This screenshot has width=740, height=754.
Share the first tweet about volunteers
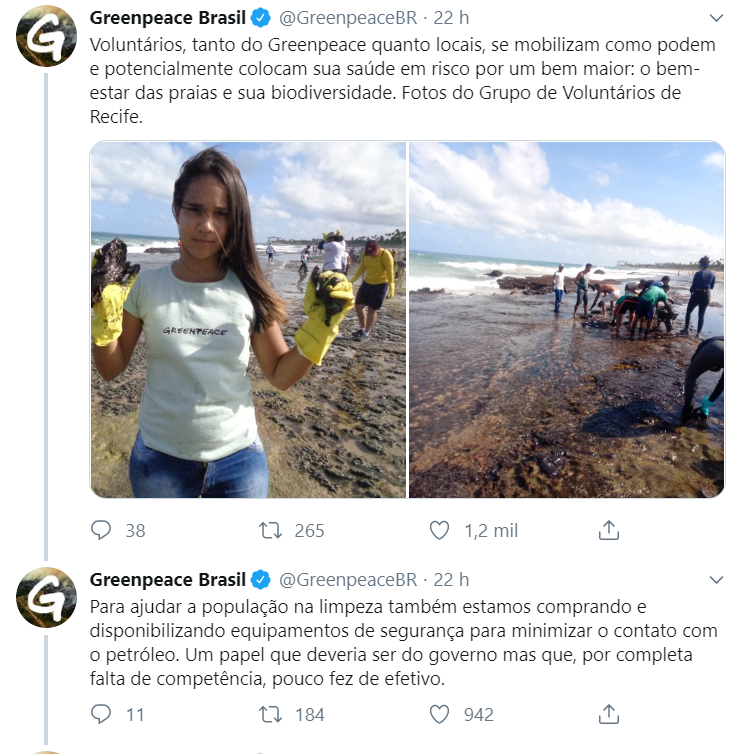click(609, 530)
